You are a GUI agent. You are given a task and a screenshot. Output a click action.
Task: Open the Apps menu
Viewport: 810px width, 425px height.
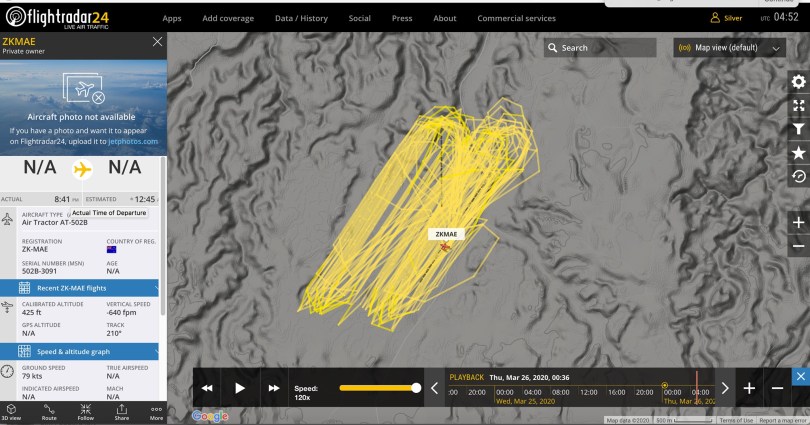click(x=172, y=18)
